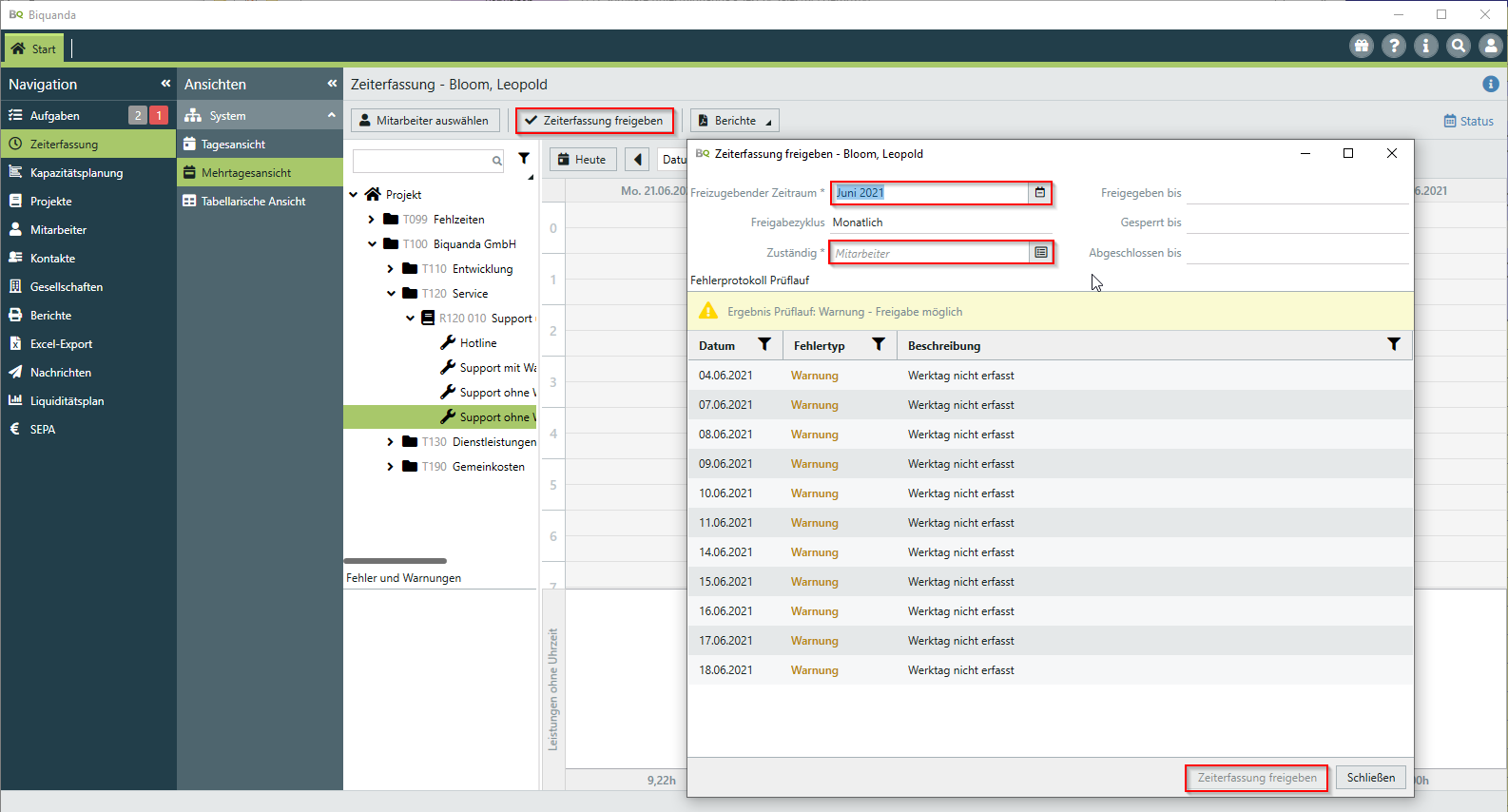Click Schließen button in dialog
Image resolution: width=1508 pixels, height=812 pixels.
click(x=1370, y=778)
